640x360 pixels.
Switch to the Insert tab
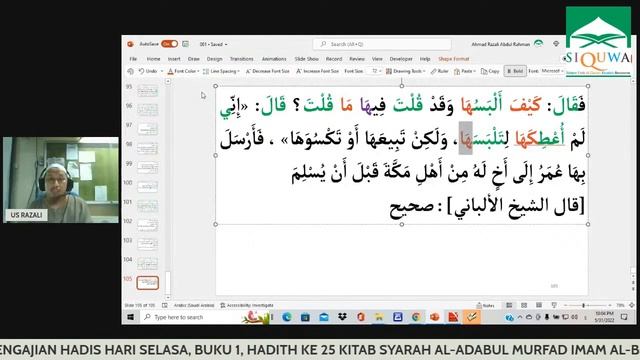coord(174,59)
